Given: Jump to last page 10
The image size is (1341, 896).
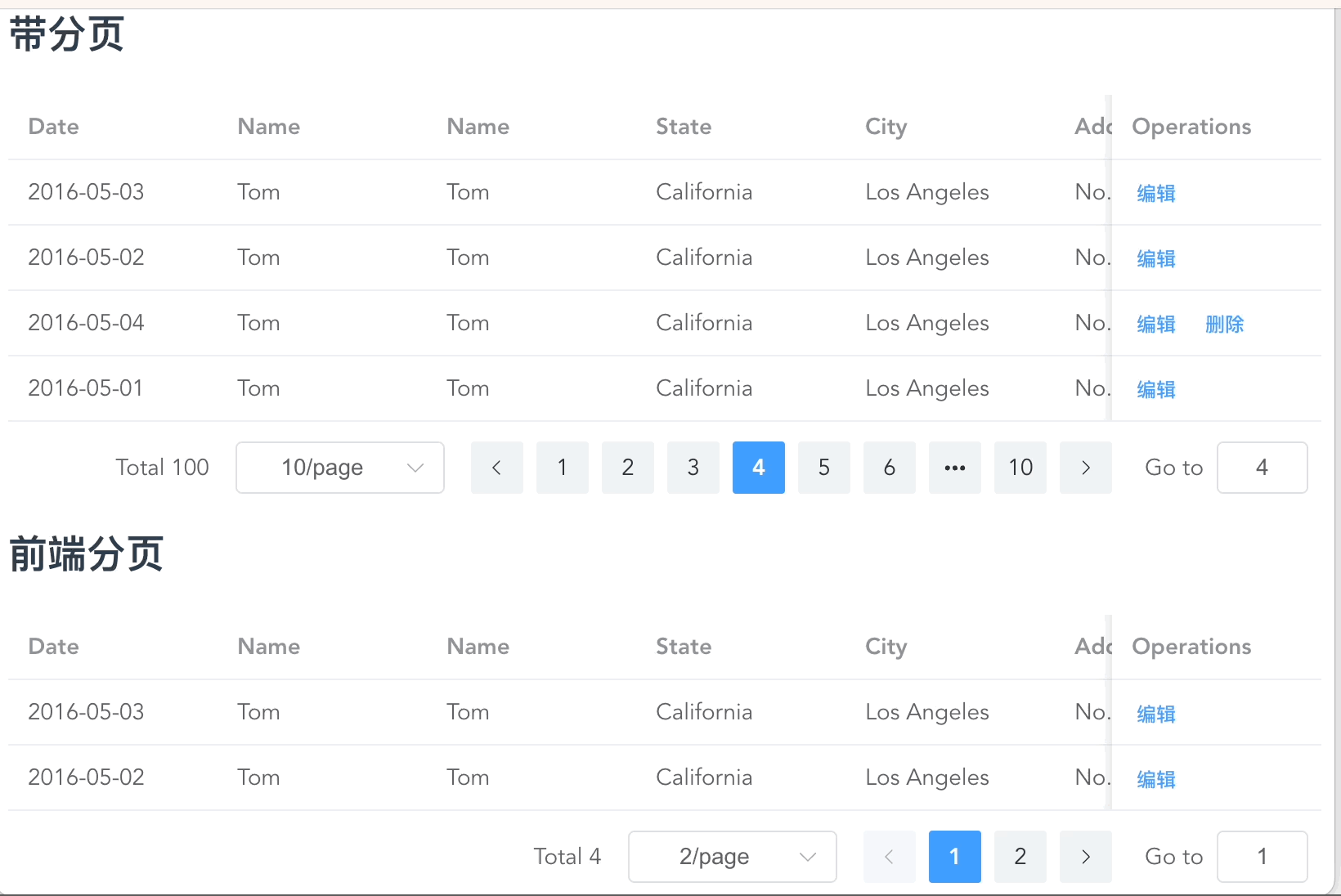Looking at the screenshot, I should 1020,468.
